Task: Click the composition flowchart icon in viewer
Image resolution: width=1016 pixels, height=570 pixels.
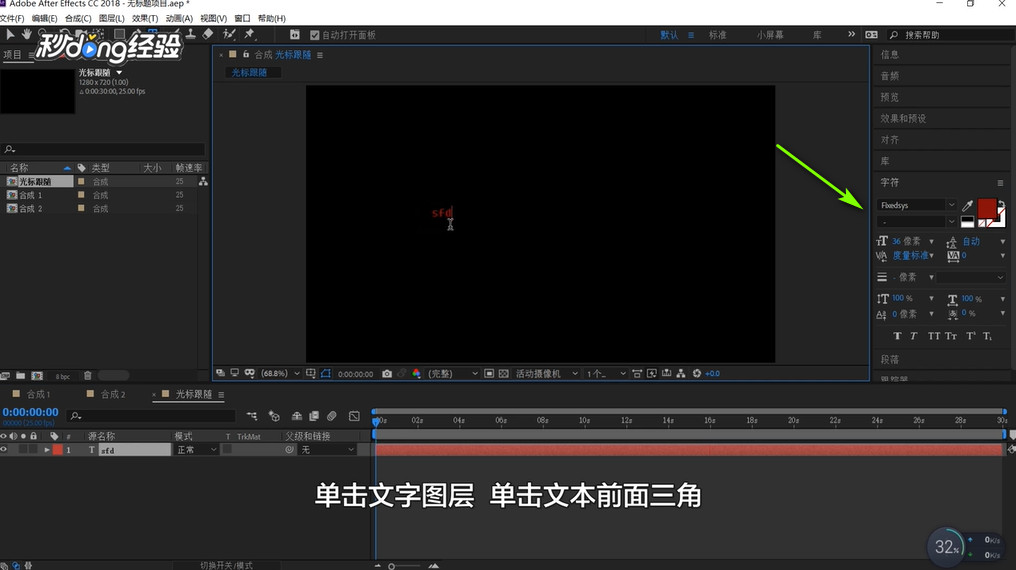Action: (681, 374)
